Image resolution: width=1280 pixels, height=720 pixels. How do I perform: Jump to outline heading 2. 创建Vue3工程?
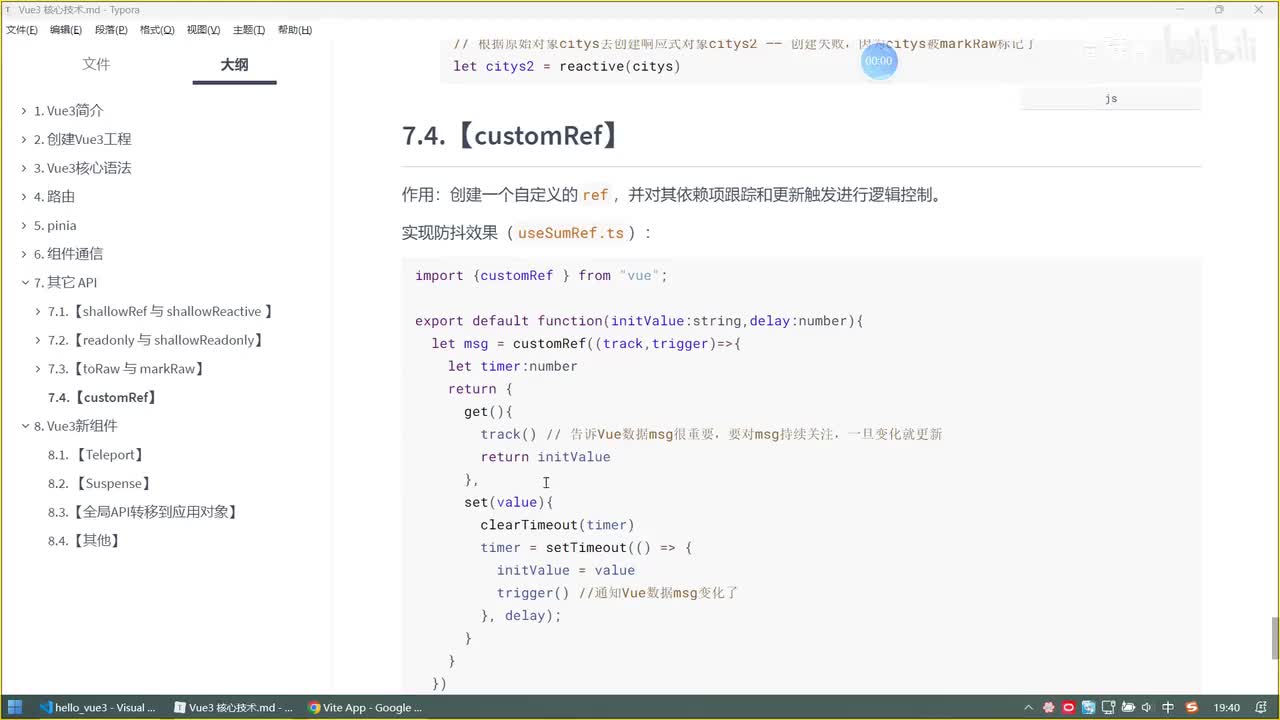click(x=82, y=139)
